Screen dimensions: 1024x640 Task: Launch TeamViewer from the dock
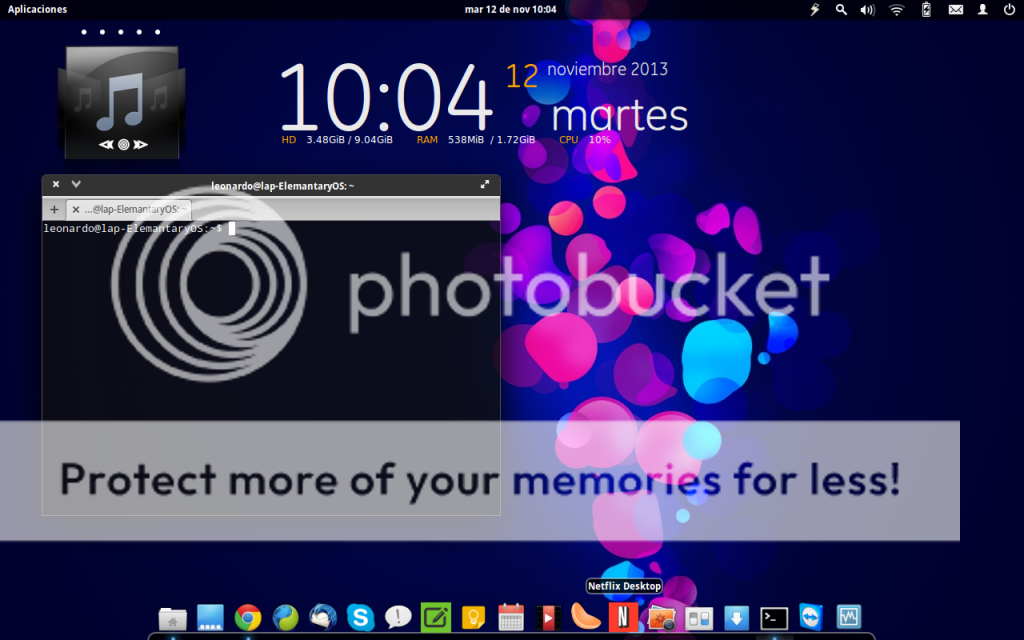coord(811,618)
